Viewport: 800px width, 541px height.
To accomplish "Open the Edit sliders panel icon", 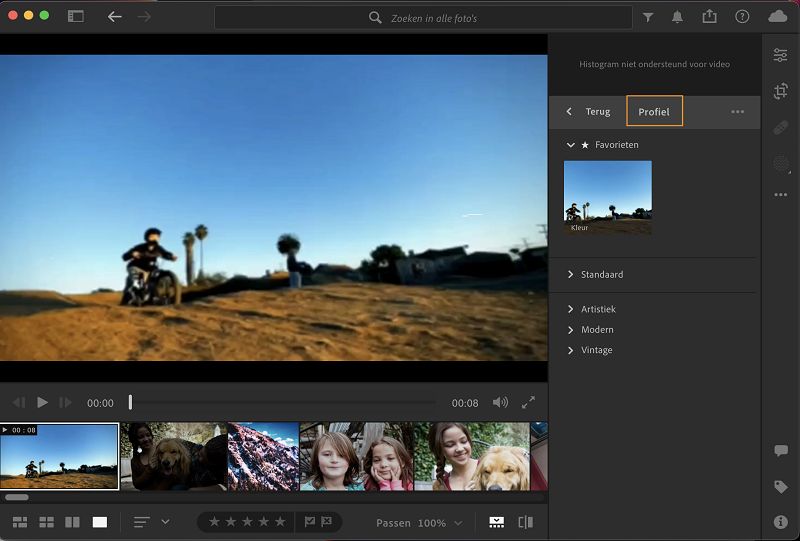I will (780, 55).
